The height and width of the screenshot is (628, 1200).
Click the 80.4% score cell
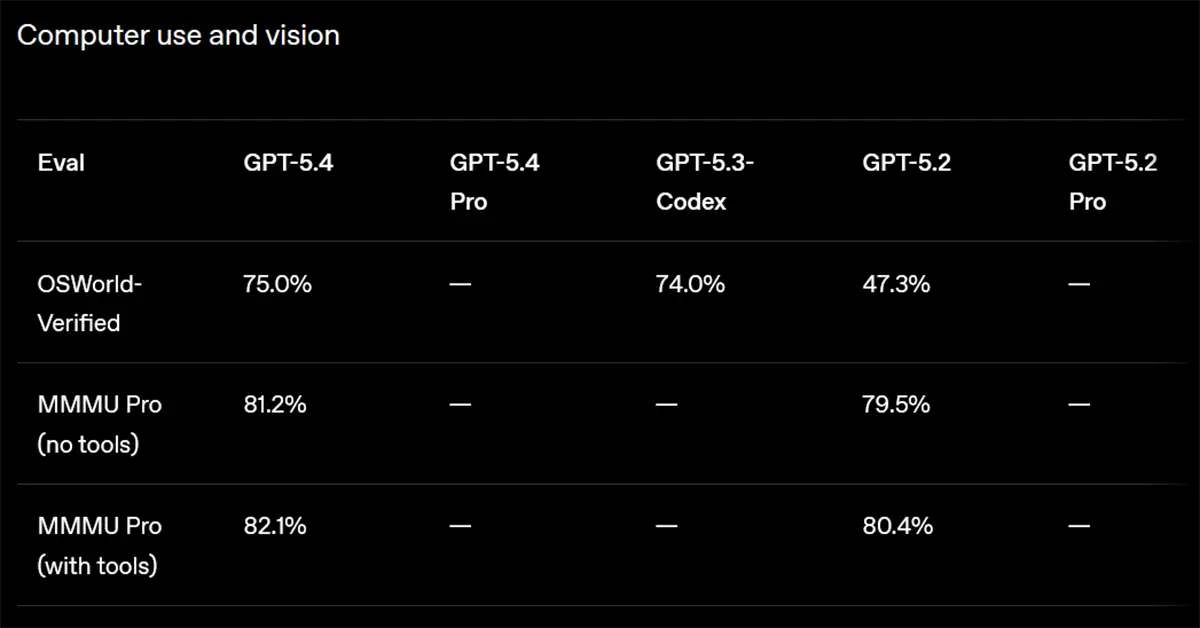(897, 526)
